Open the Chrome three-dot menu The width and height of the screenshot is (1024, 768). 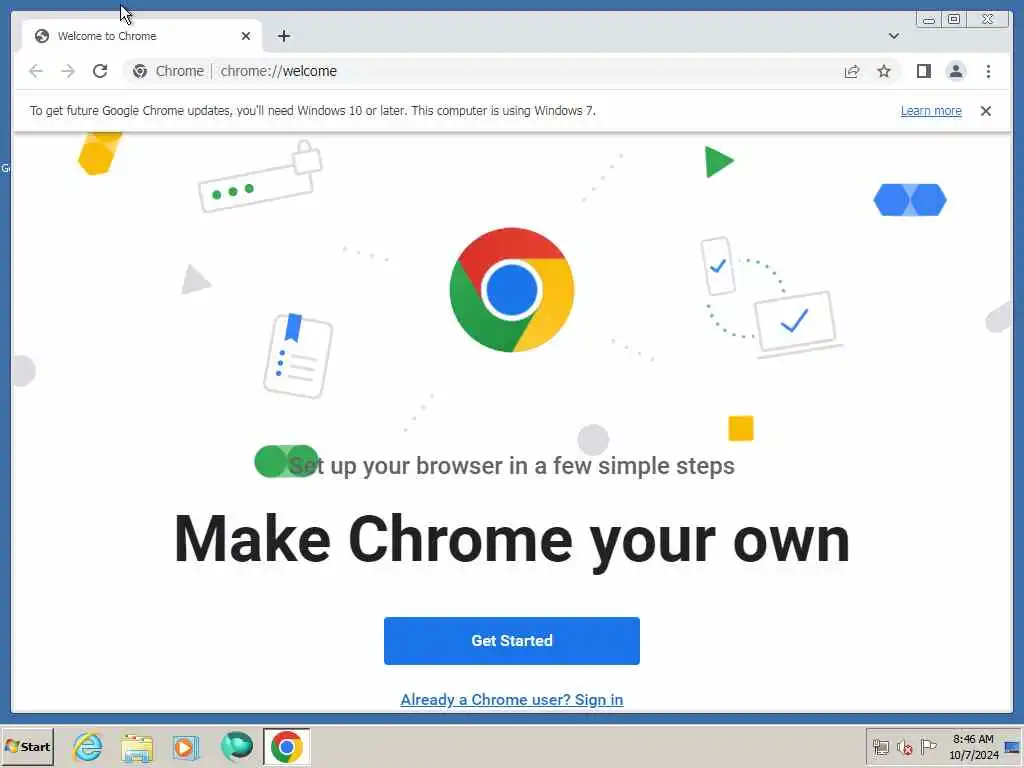988,71
